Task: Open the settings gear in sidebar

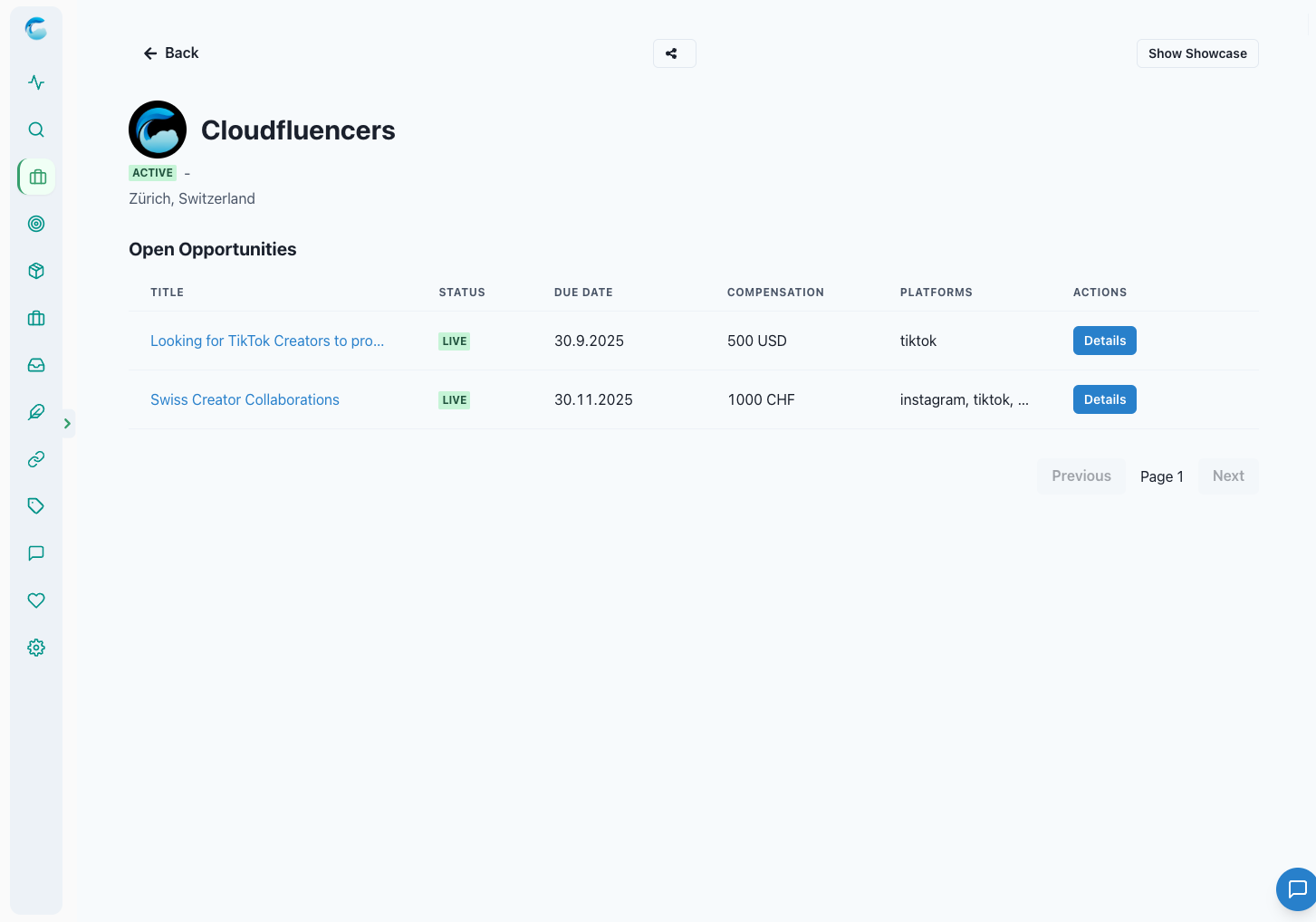Action: pos(36,648)
